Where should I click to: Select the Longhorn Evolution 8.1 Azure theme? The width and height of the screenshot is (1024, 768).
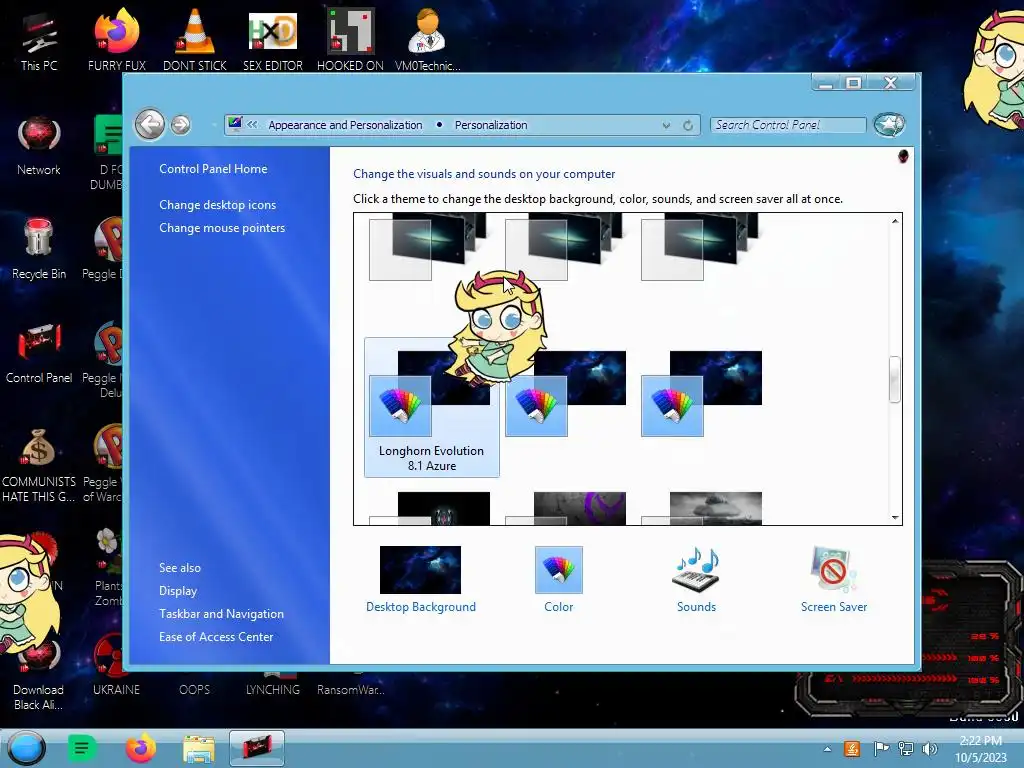432,408
